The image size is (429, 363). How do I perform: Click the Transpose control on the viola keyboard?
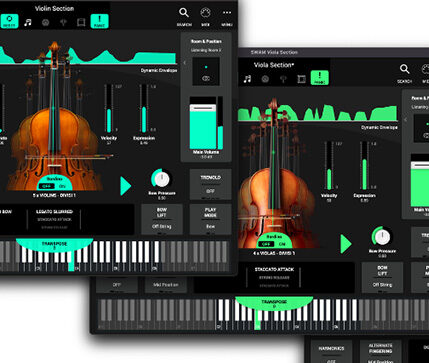pos(274,304)
